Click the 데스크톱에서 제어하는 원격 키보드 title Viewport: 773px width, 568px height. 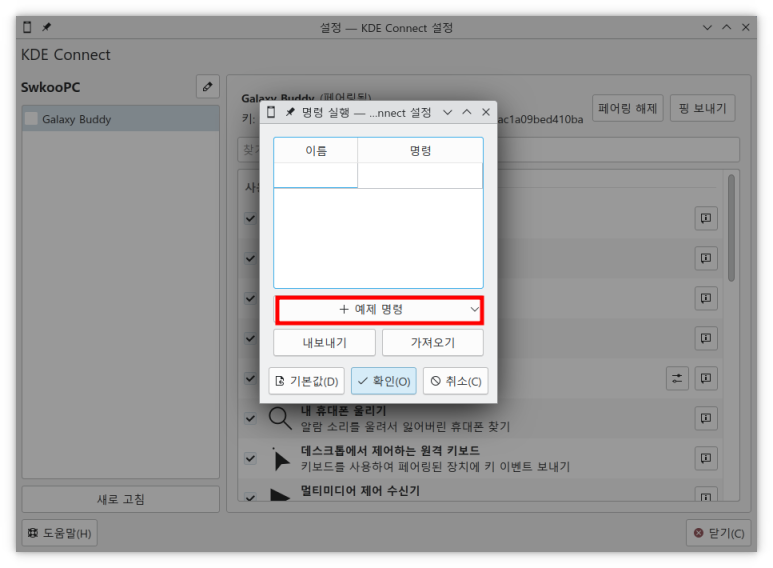[390, 451]
